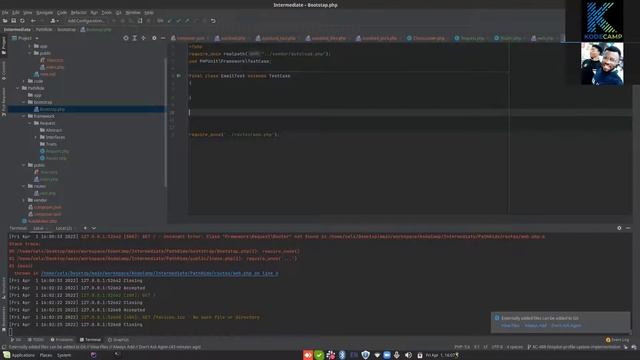
Task: Click View Files in notification
Action: (510, 325)
